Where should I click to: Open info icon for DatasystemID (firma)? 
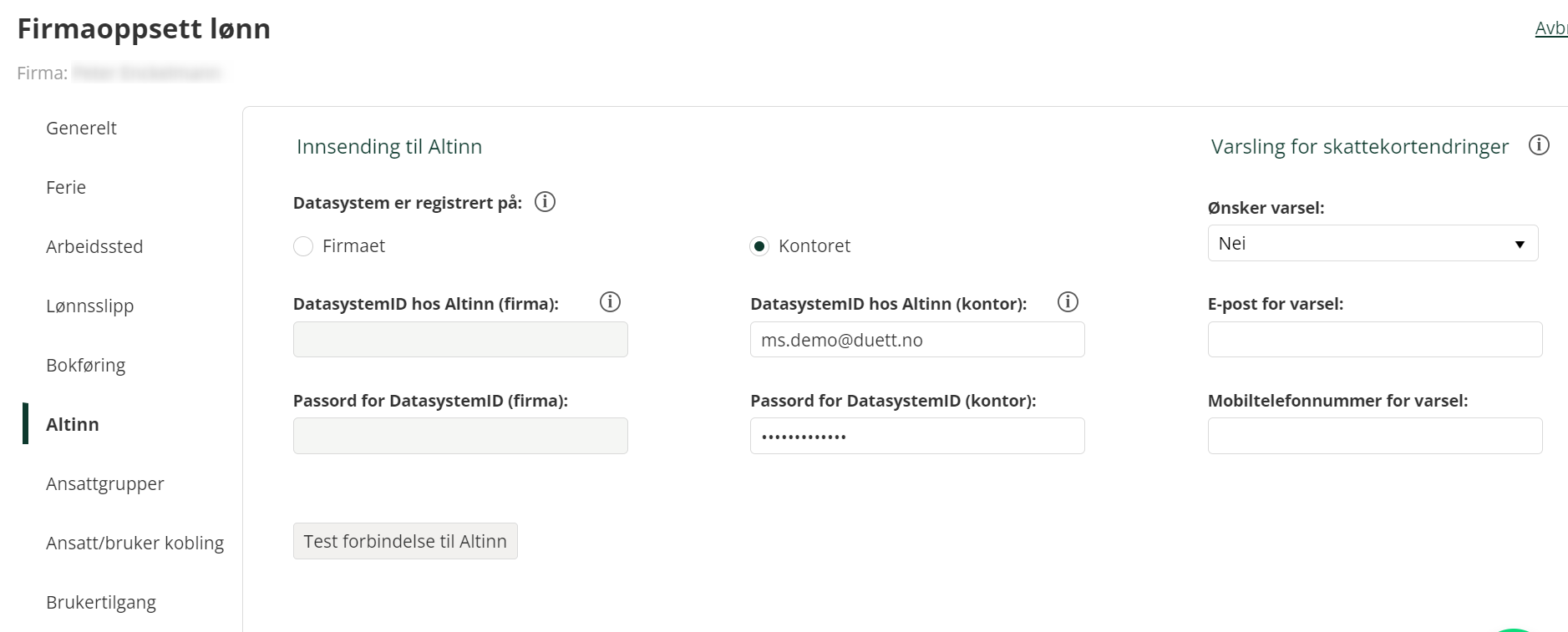click(610, 302)
